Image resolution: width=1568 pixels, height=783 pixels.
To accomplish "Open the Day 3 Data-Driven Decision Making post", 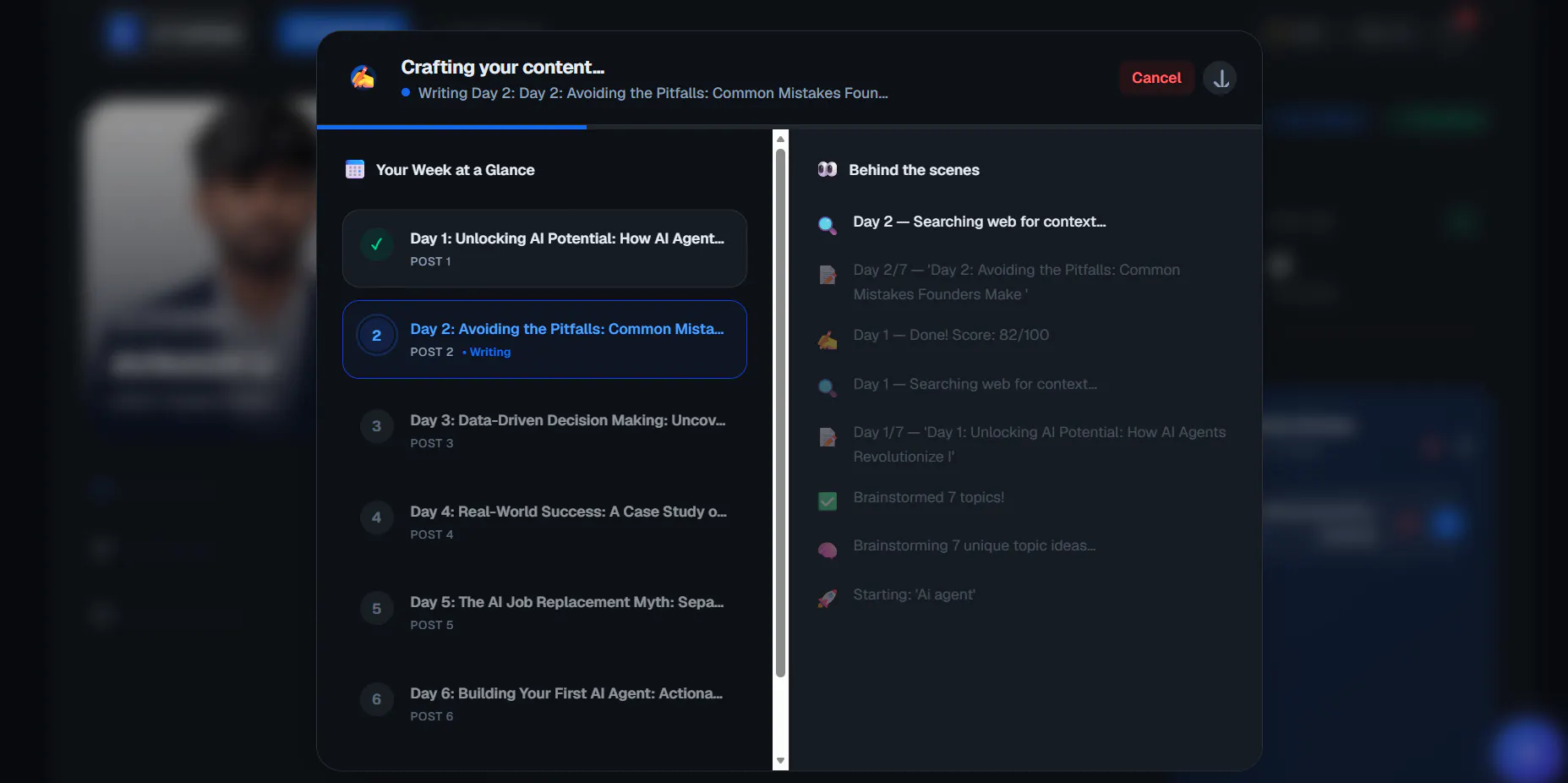I will (544, 430).
